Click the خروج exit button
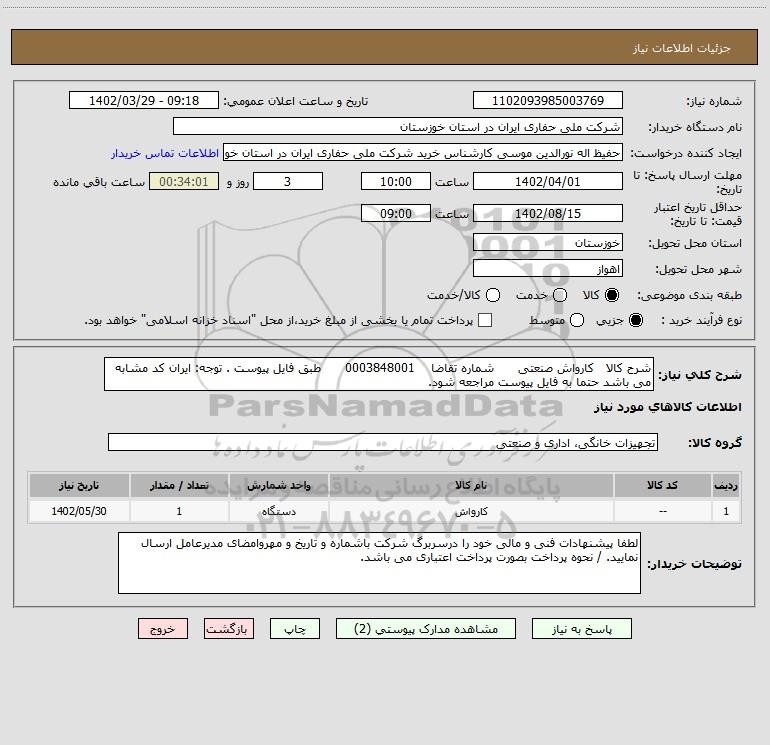This screenshot has width=770, height=745. click(x=163, y=629)
